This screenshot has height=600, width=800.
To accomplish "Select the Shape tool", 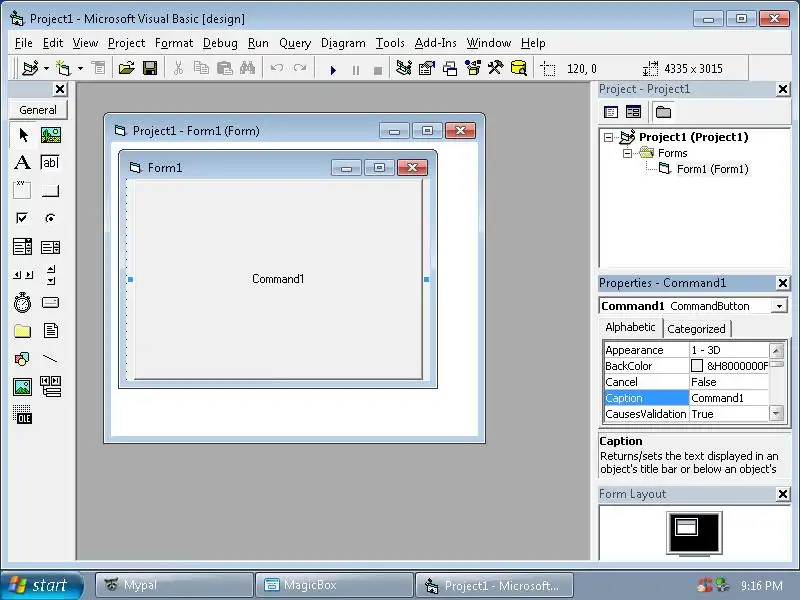I will (x=23, y=359).
